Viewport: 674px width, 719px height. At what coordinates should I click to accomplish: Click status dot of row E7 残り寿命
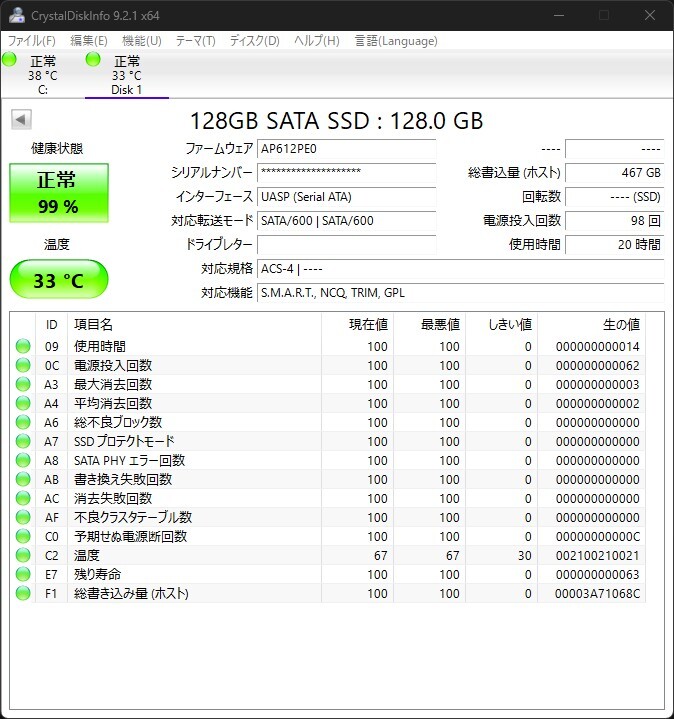(23, 574)
